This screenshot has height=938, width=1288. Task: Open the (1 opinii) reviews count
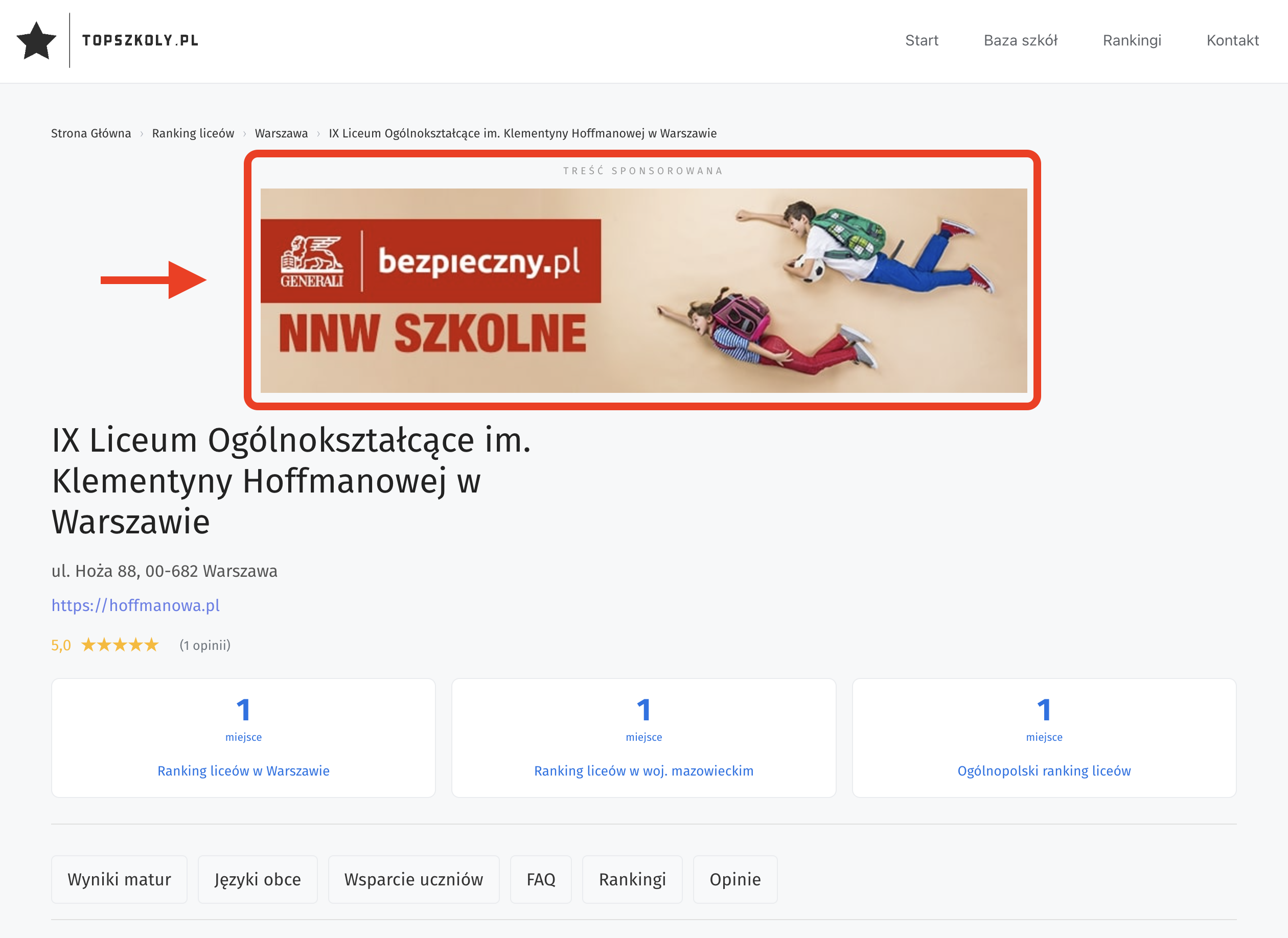204,645
